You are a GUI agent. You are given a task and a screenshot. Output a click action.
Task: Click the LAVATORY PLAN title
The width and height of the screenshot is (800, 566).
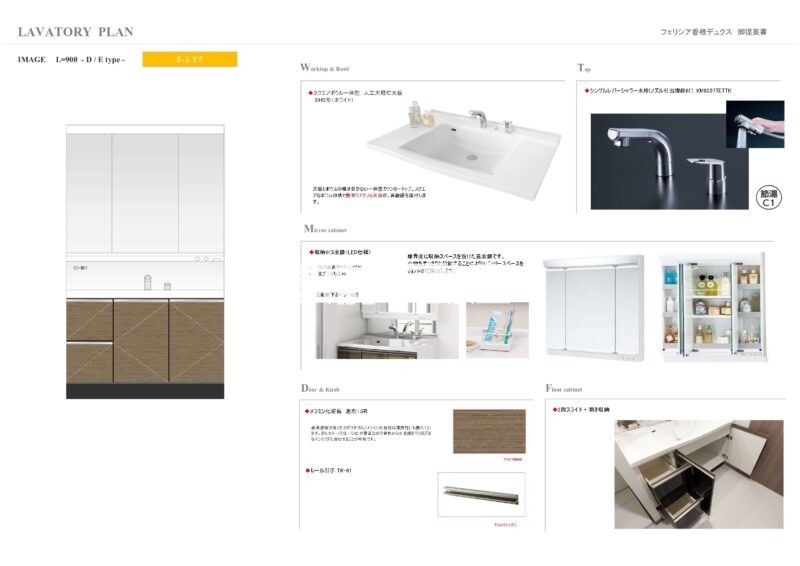(76, 32)
